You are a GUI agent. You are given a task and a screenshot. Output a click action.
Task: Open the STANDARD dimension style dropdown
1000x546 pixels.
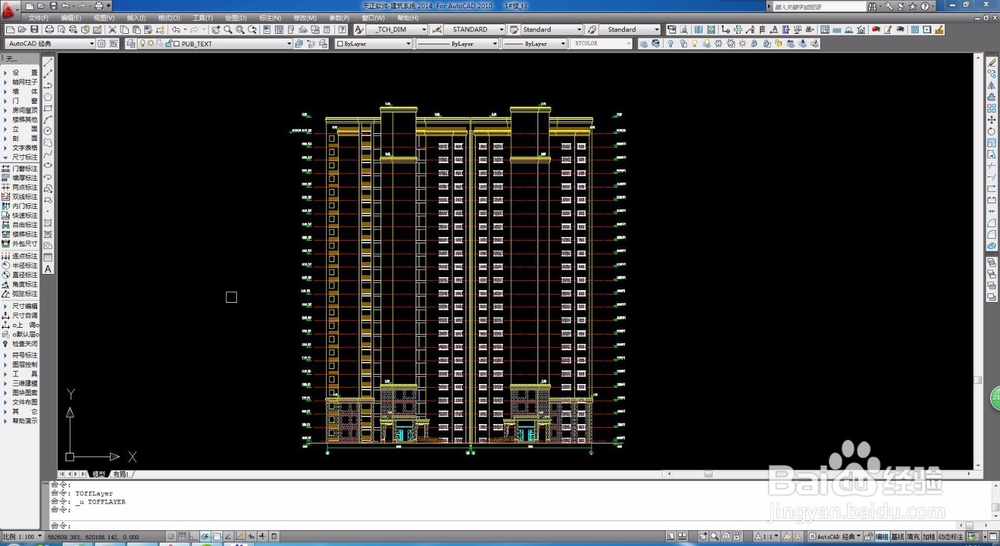click(474, 29)
